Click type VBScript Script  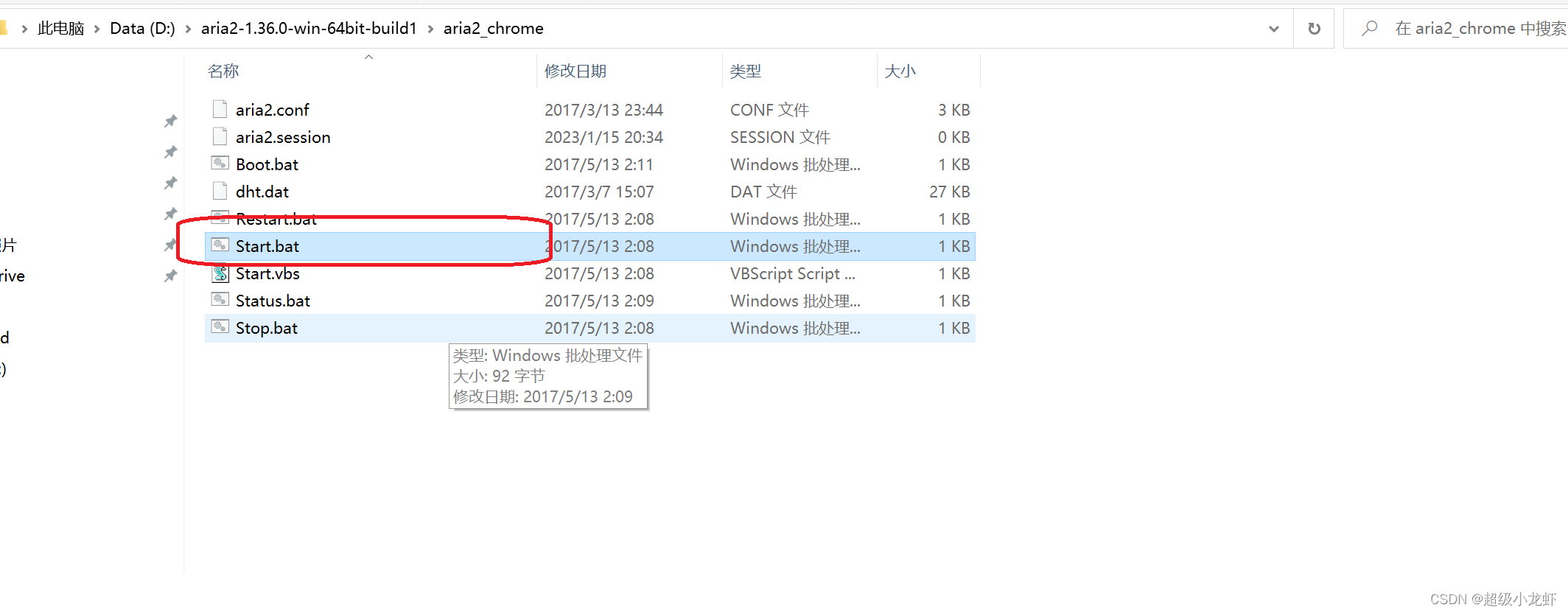point(793,273)
